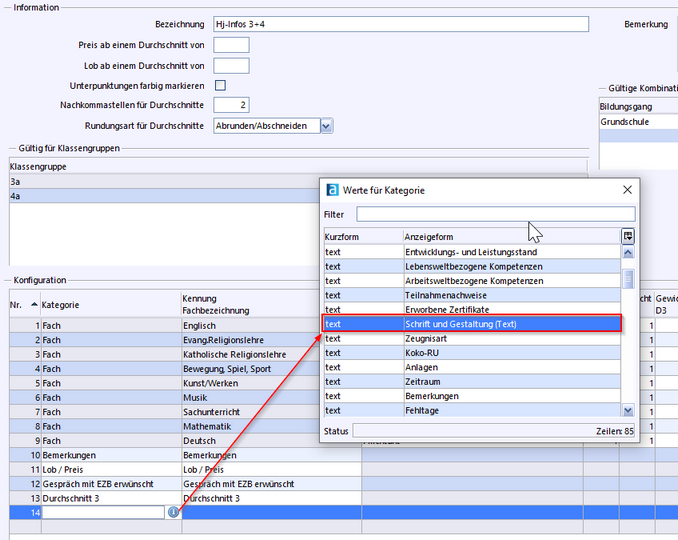The height and width of the screenshot is (540, 678).
Task: Select Schrift und Gestaltung (Text) entry
Action: pos(472,324)
